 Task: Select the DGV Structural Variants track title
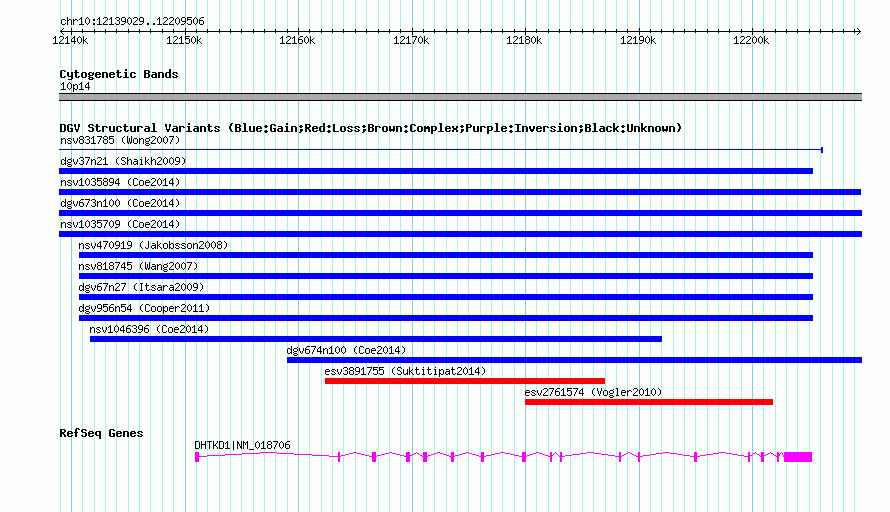pos(371,128)
